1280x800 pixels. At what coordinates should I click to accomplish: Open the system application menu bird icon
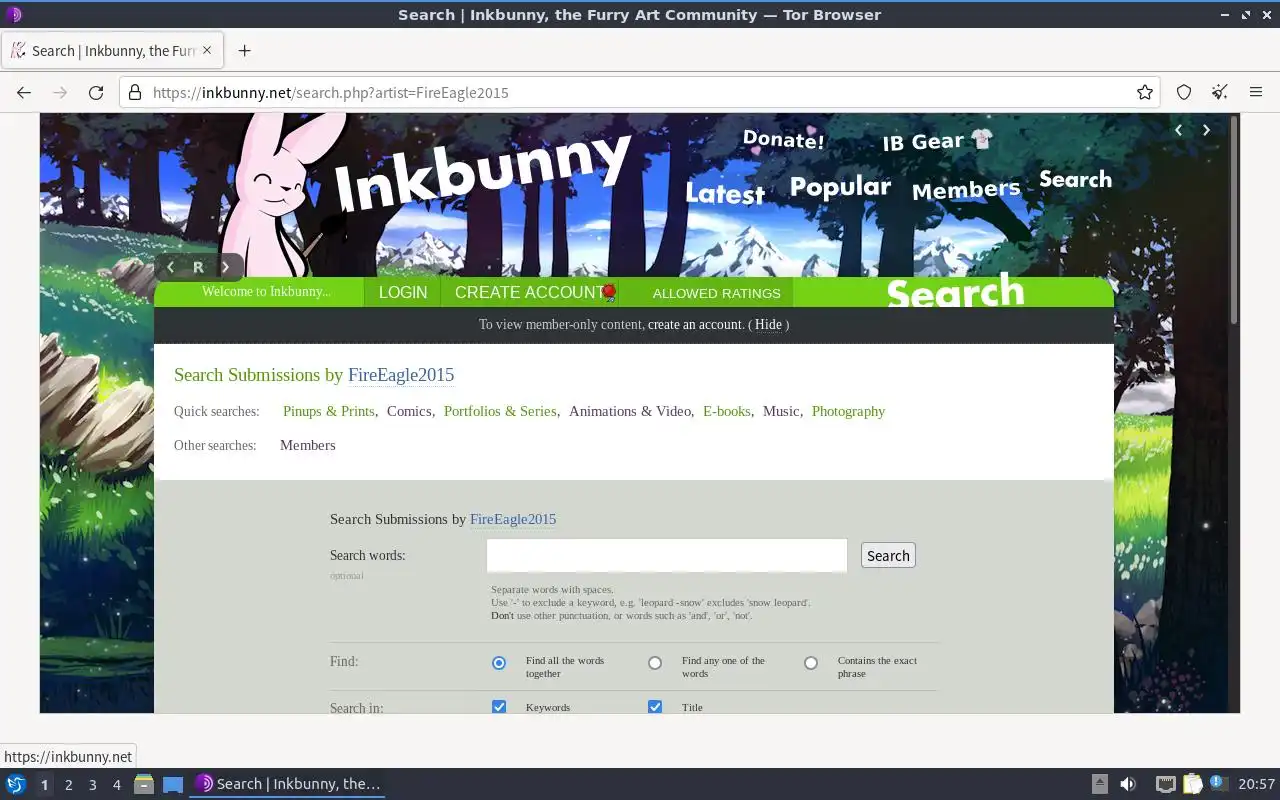[x=16, y=784]
